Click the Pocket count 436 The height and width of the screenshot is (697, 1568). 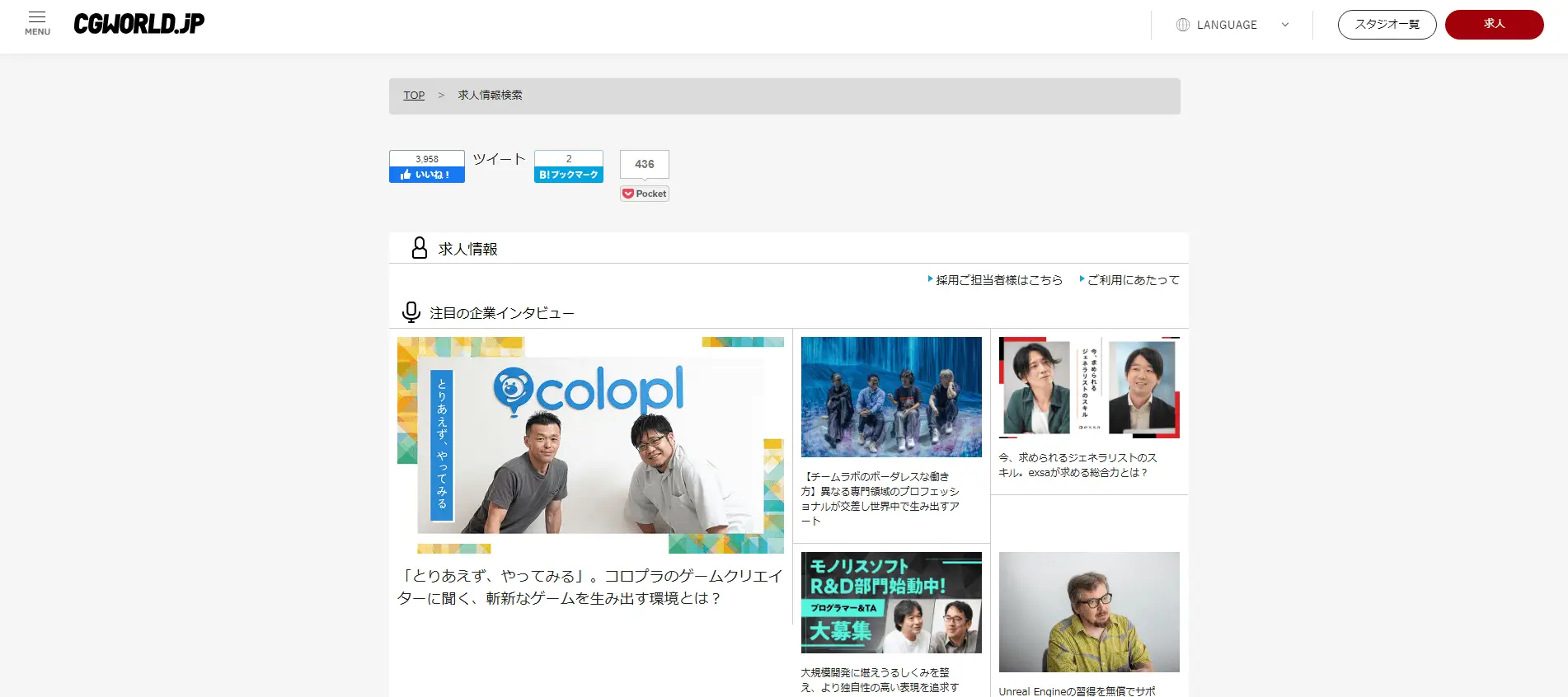tap(645, 164)
